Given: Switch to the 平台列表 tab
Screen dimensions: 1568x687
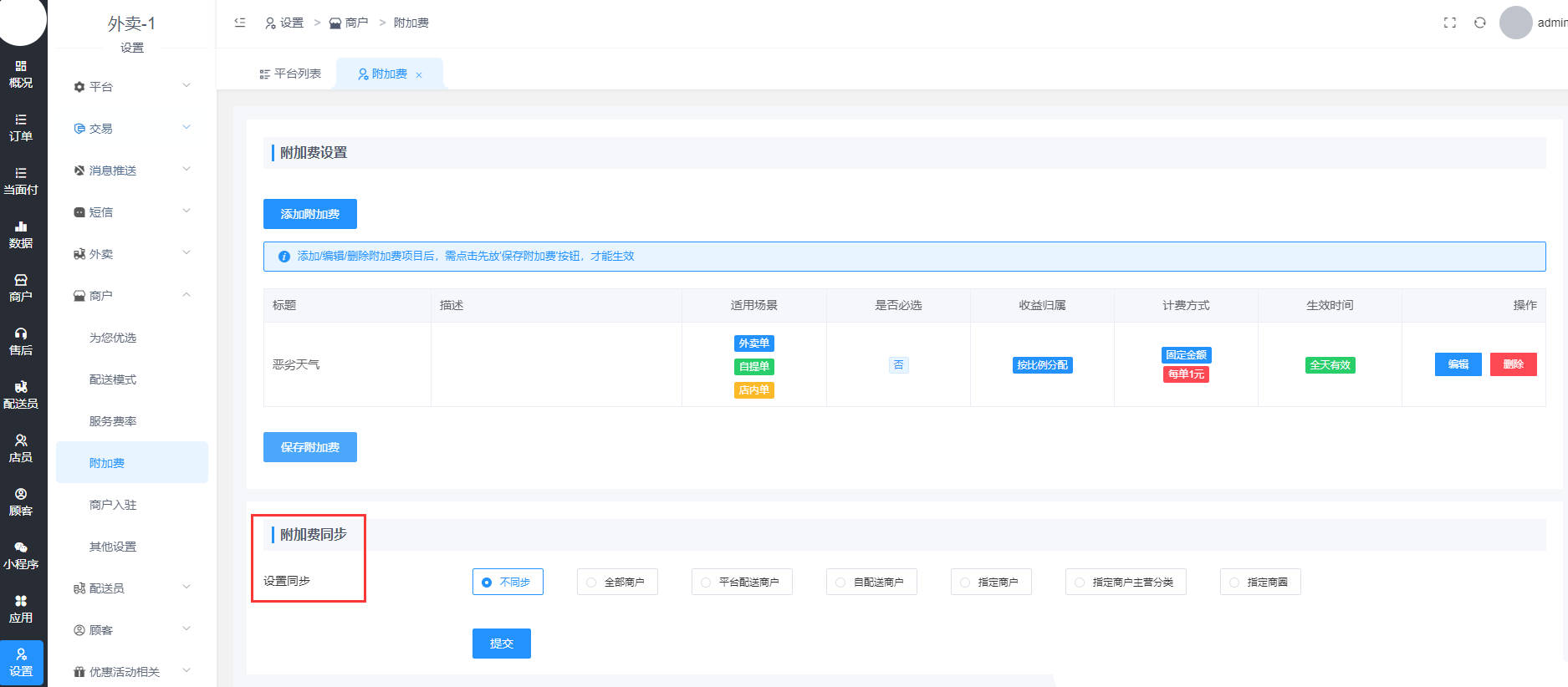Looking at the screenshot, I should click(290, 74).
